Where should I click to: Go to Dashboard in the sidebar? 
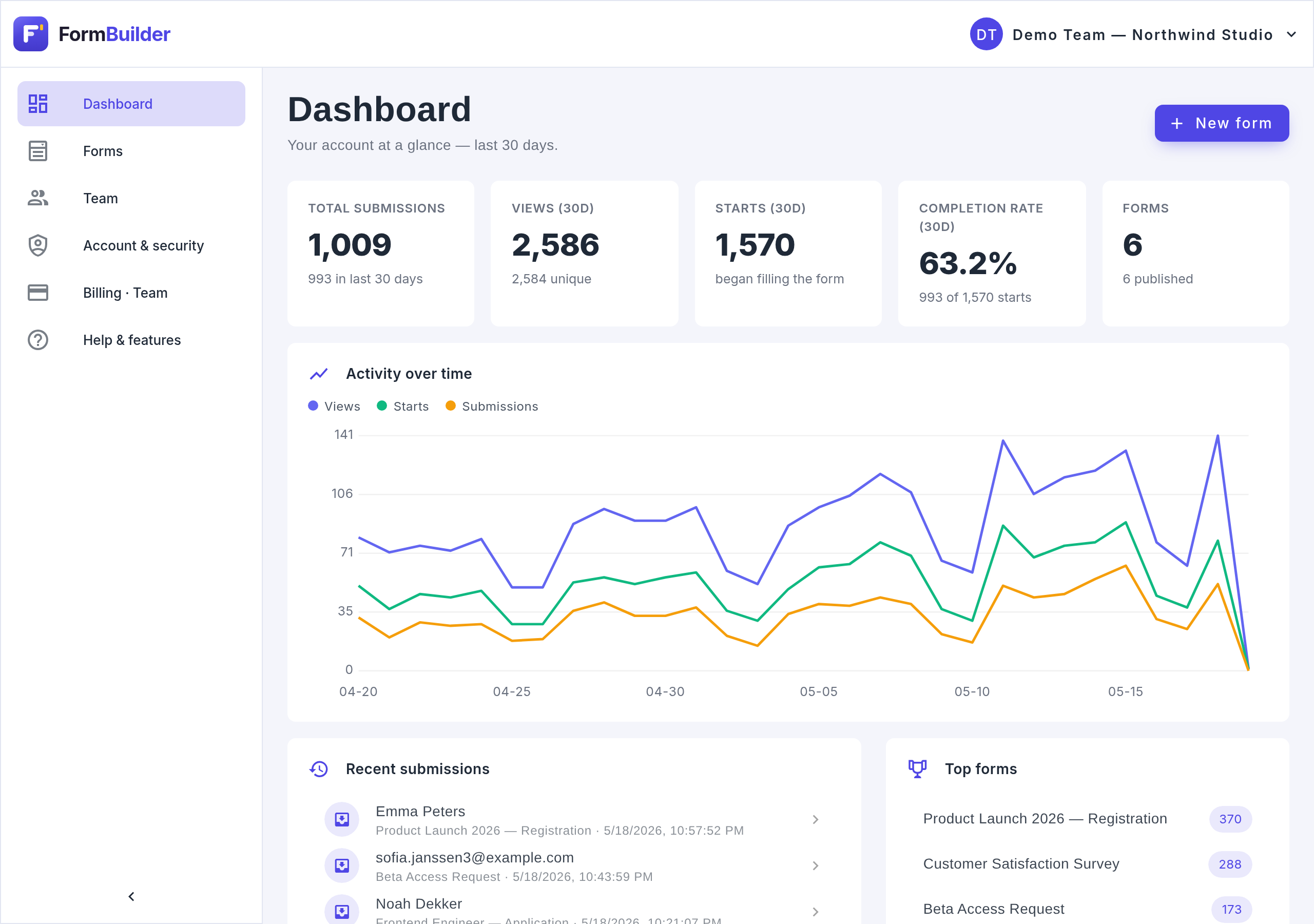131,104
